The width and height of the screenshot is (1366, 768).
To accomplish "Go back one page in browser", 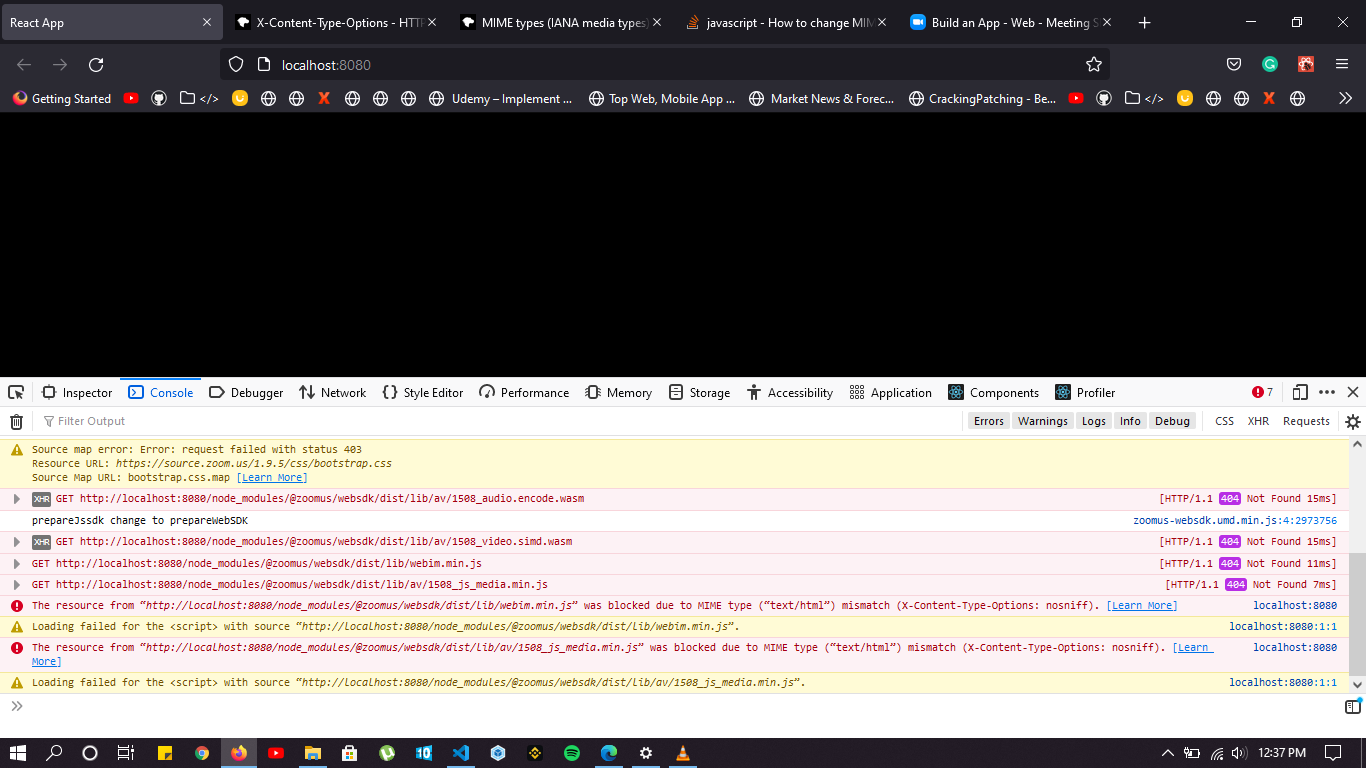I will (x=24, y=64).
